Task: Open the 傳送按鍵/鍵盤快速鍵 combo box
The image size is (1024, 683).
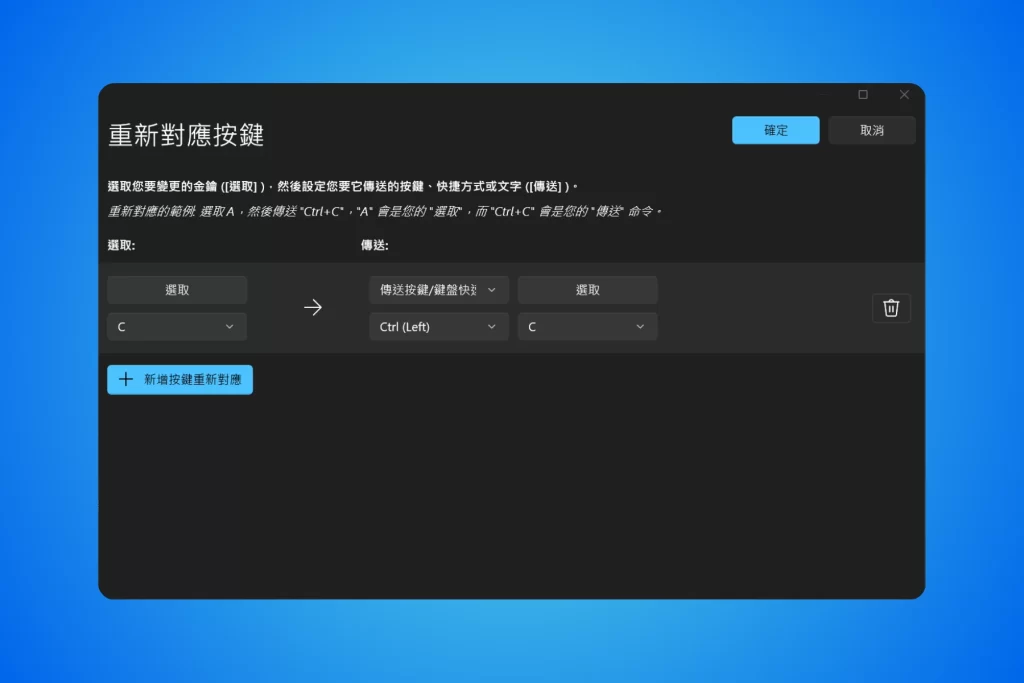Action: 438,289
